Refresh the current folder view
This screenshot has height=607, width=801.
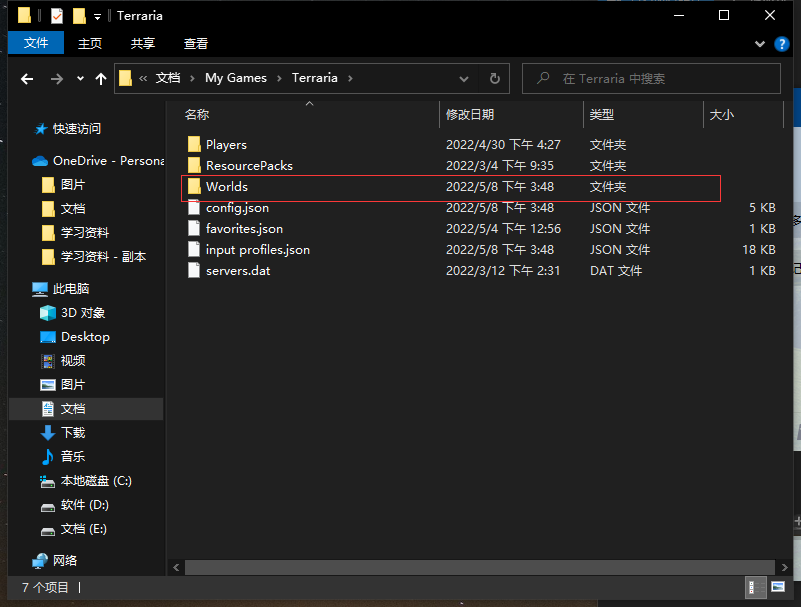tap(494, 78)
